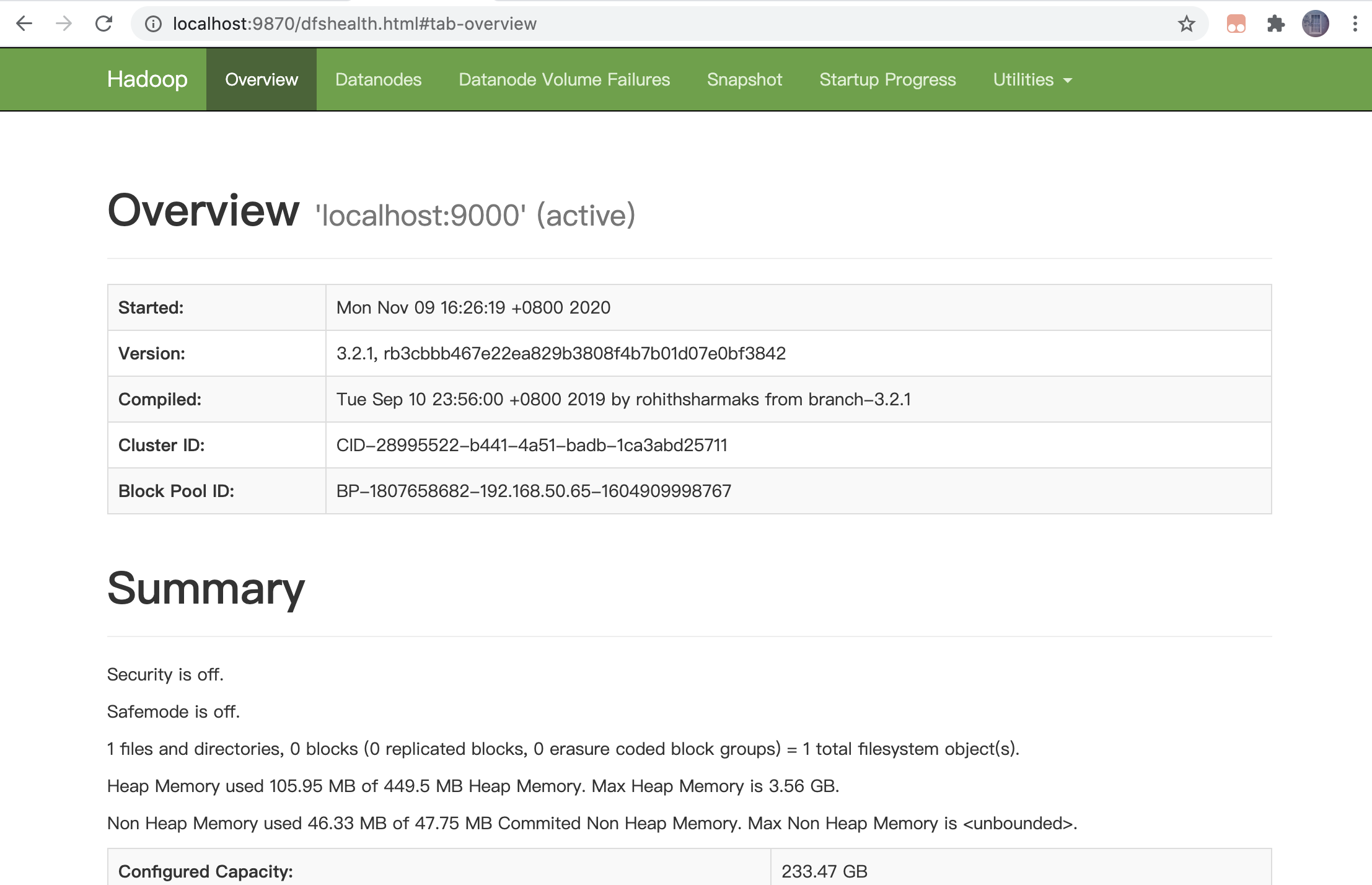Click the 'localhost:9000' (active) subtitle

475,215
